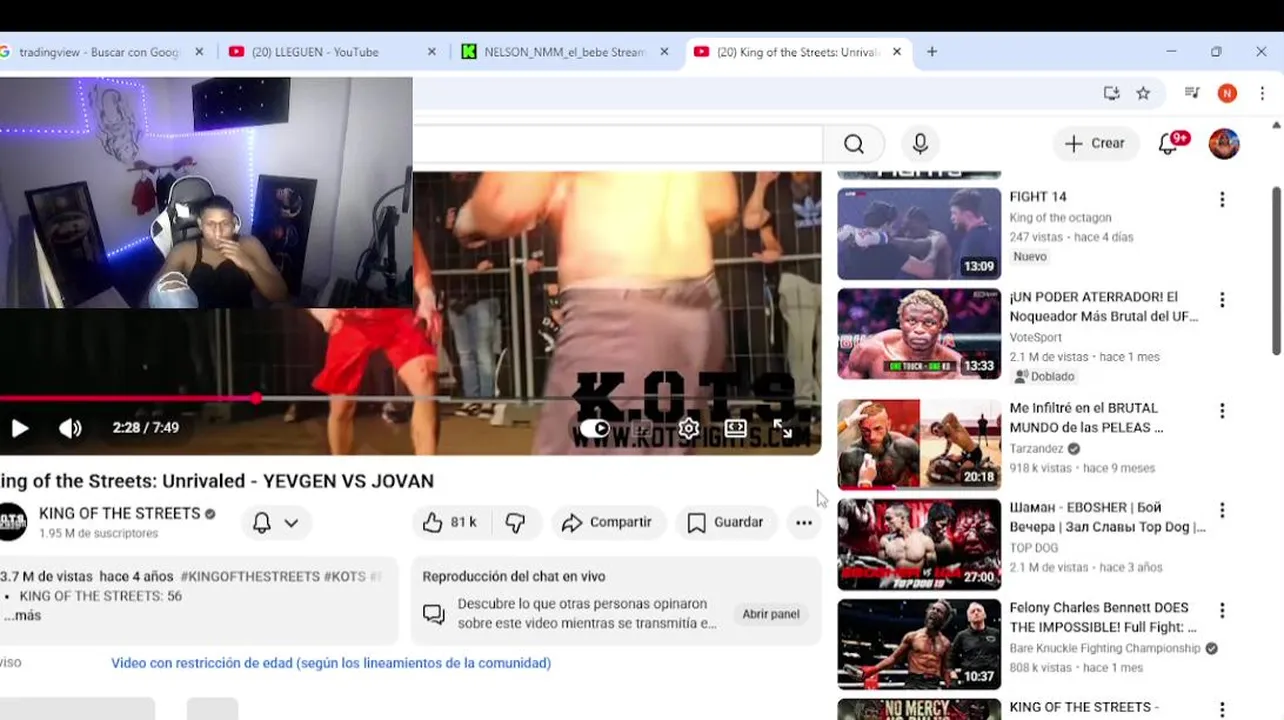Viewport: 1284px width, 720px height.
Task: Open Шаман - EBOSHER video thumbnail
Action: coord(919,544)
